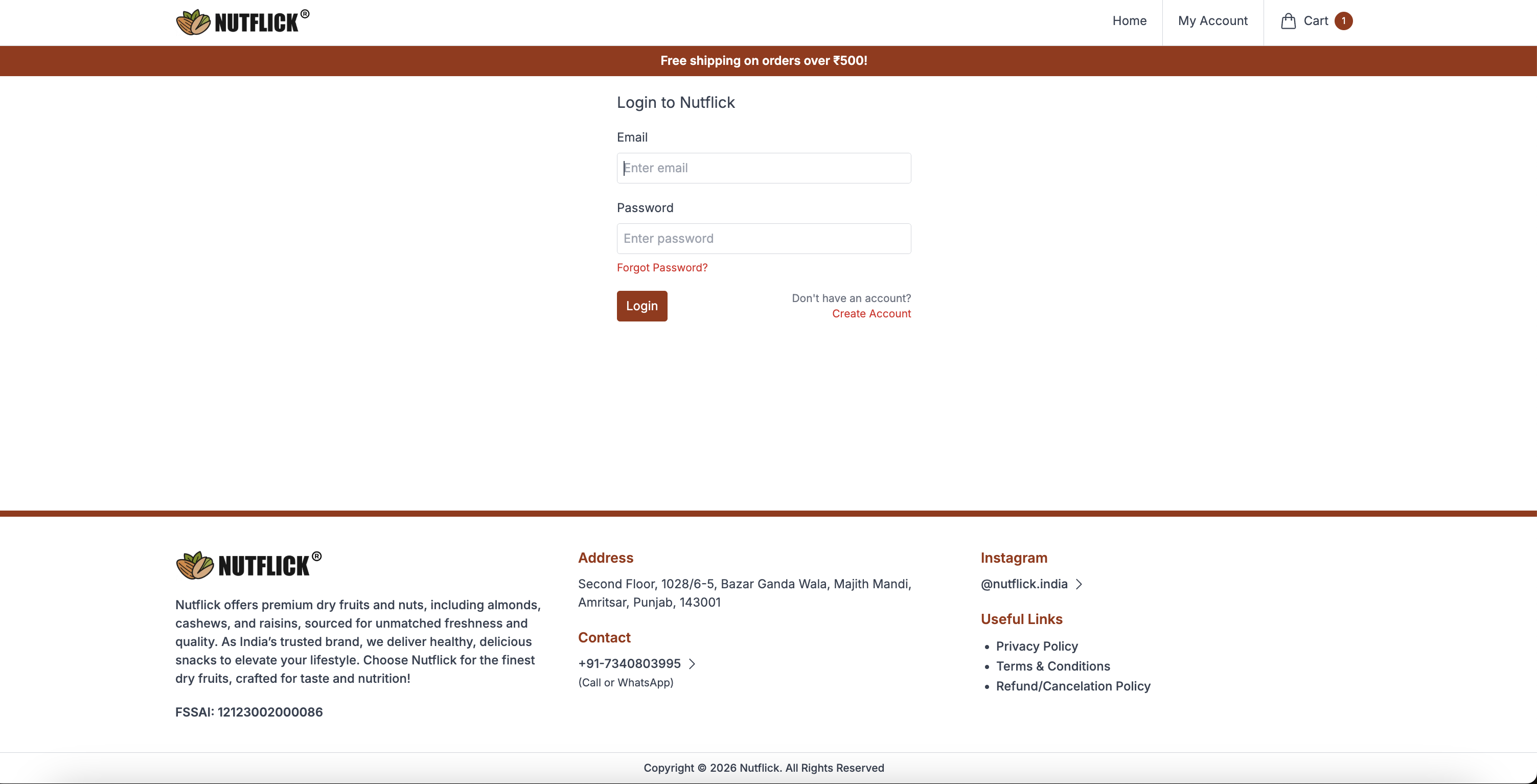Viewport: 1537px width, 784px height.
Task: Click arrow next to @nutflick.india
Action: (x=1079, y=584)
